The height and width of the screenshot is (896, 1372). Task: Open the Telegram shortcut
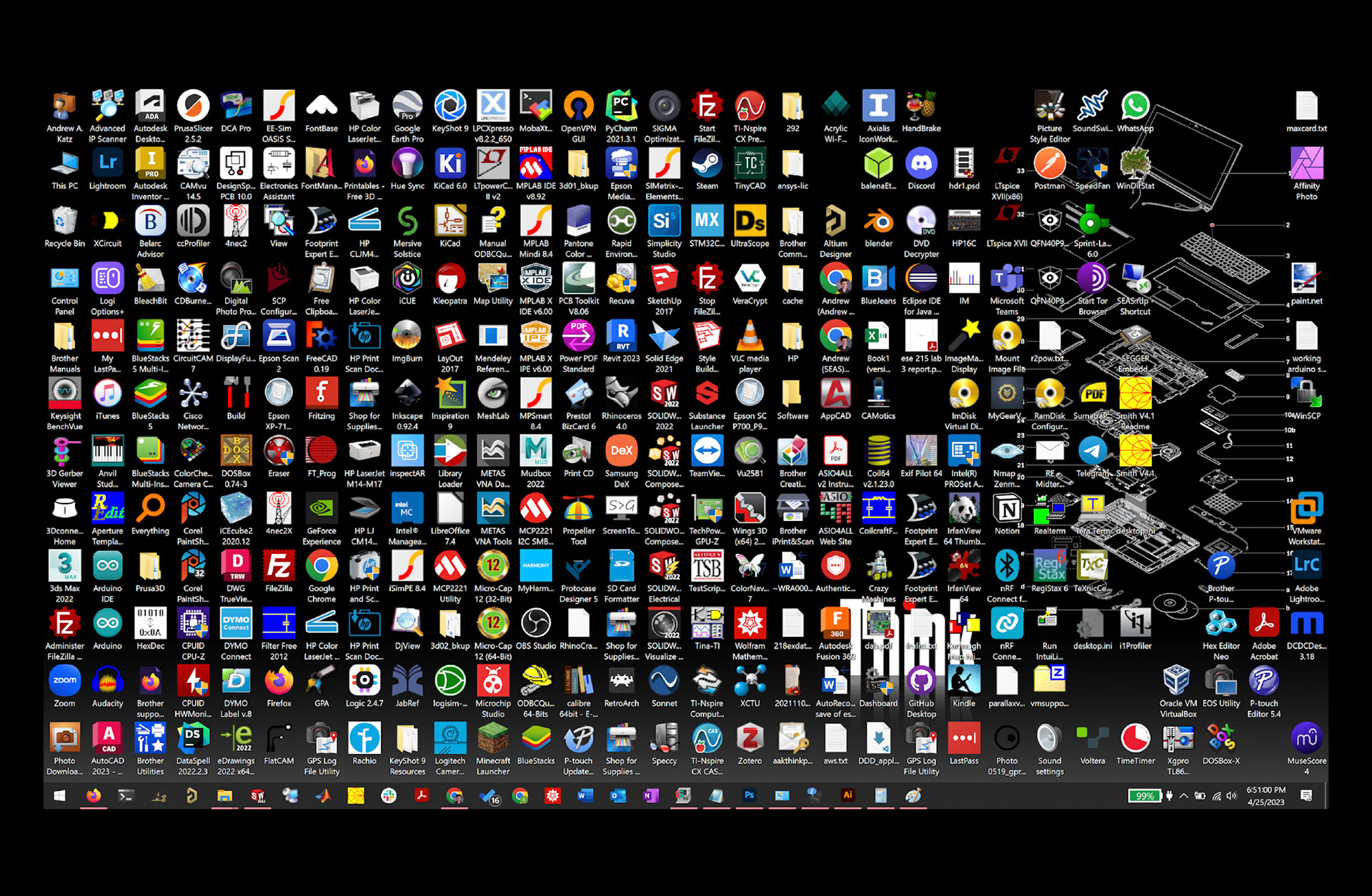pos(1092,456)
